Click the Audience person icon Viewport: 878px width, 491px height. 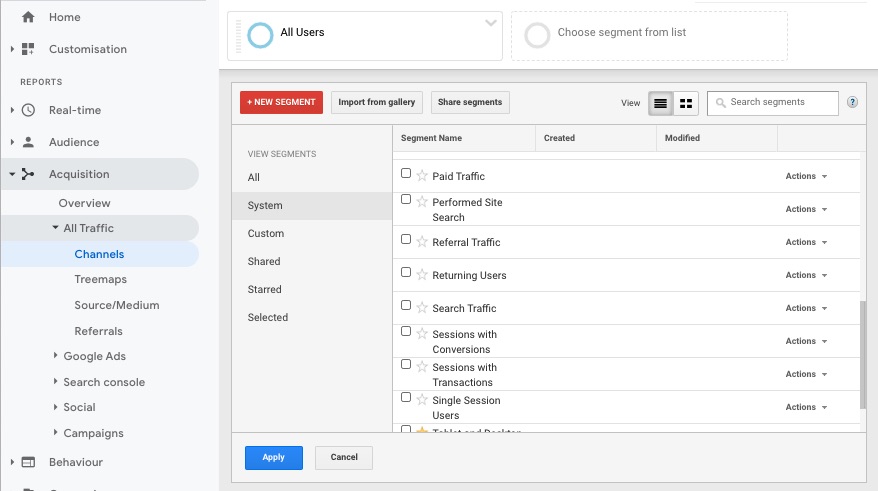tap(28, 142)
